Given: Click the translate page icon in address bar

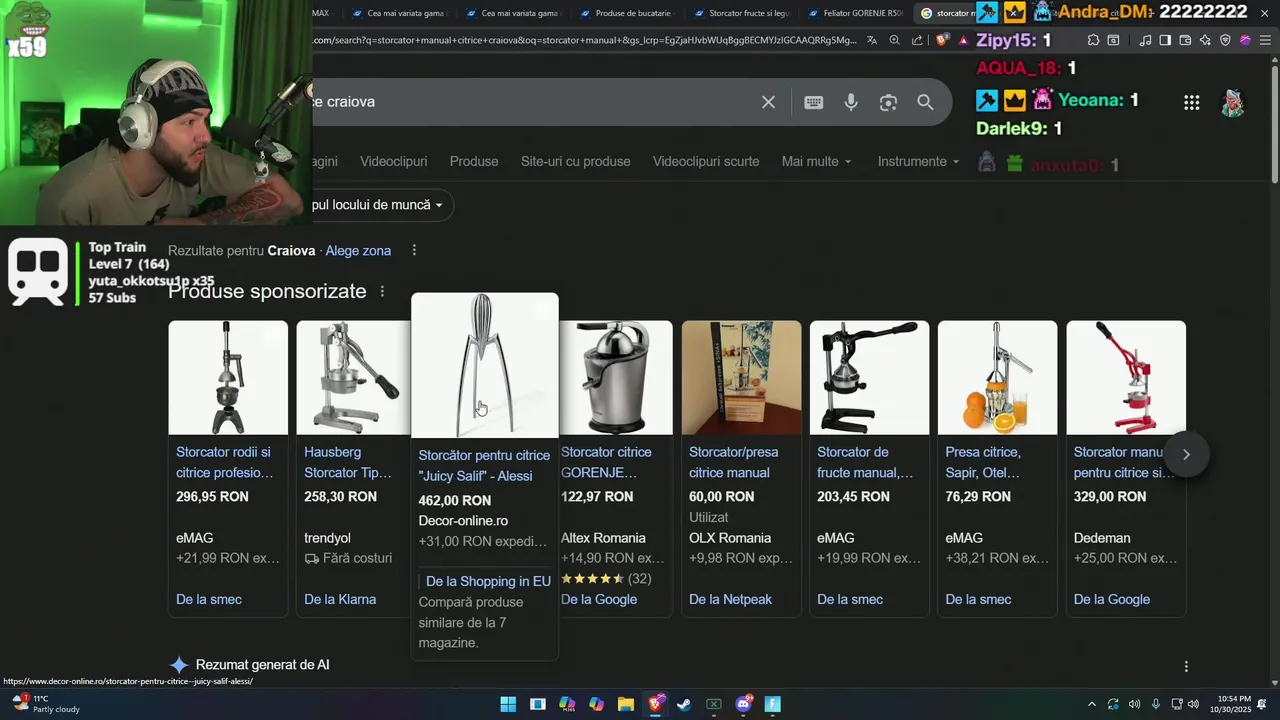Looking at the screenshot, I should click(872, 40).
